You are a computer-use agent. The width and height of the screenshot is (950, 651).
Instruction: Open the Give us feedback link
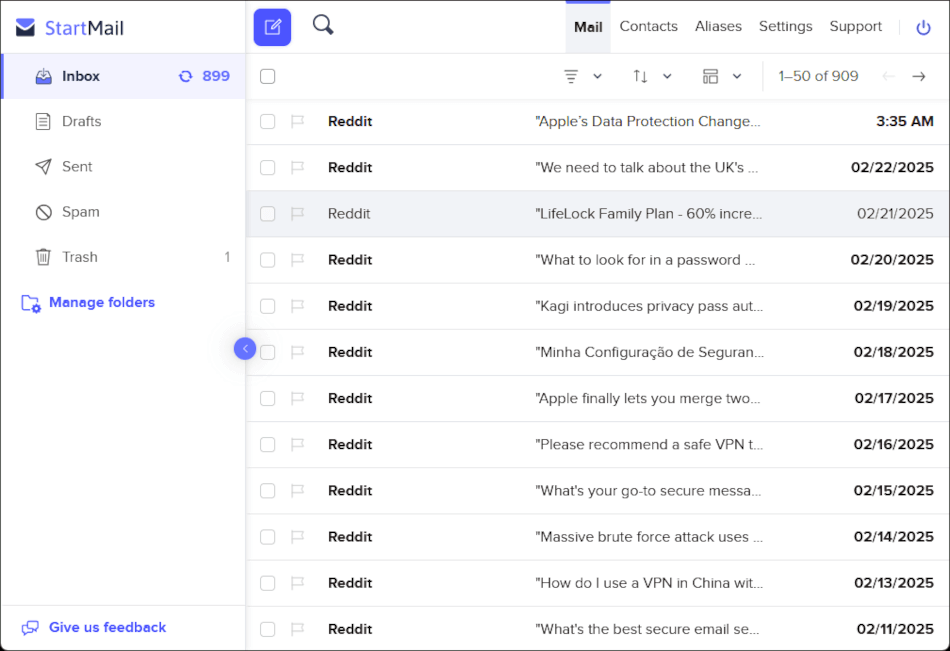coord(106,627)
